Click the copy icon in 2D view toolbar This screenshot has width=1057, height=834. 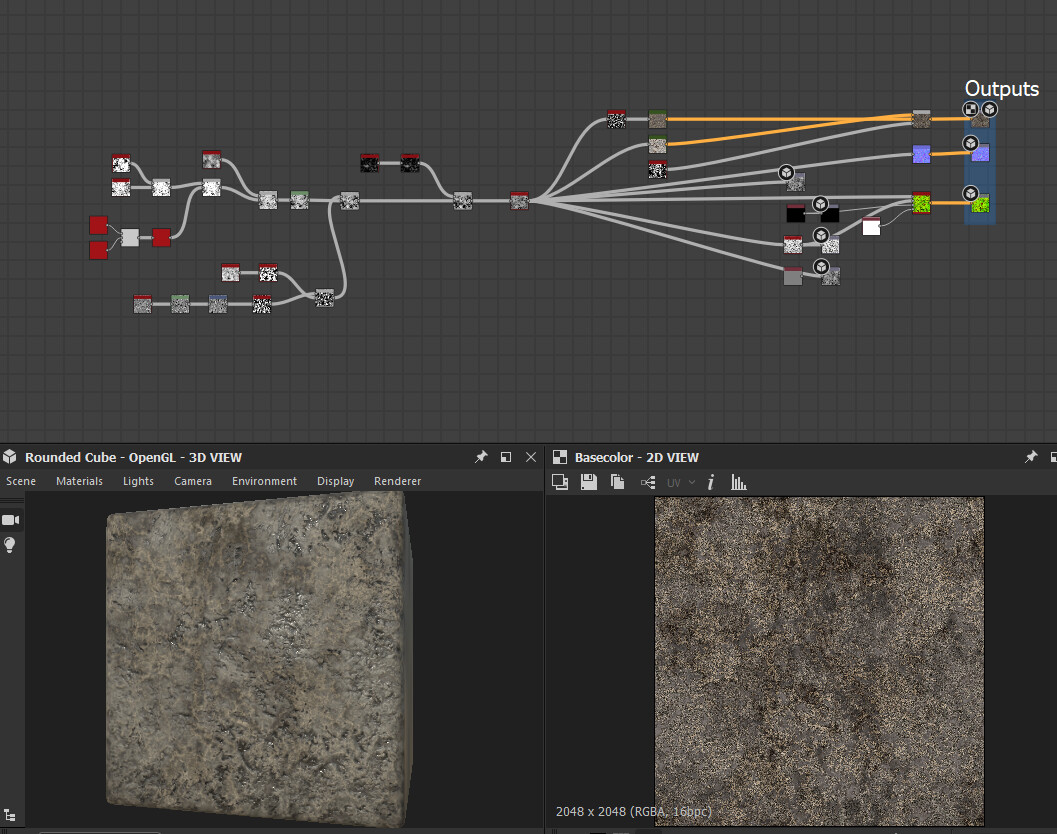tap(618, 482)
